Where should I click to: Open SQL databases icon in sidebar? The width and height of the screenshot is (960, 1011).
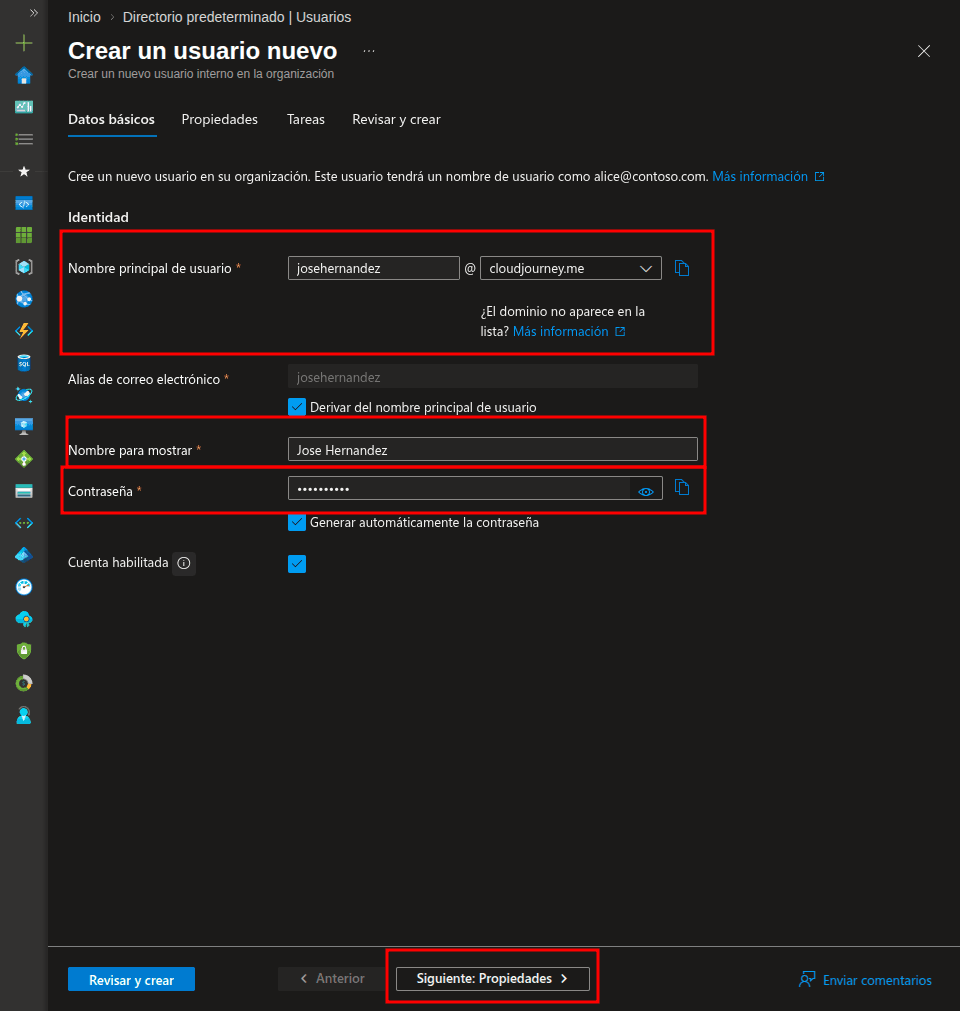click(x=24, y=362)
